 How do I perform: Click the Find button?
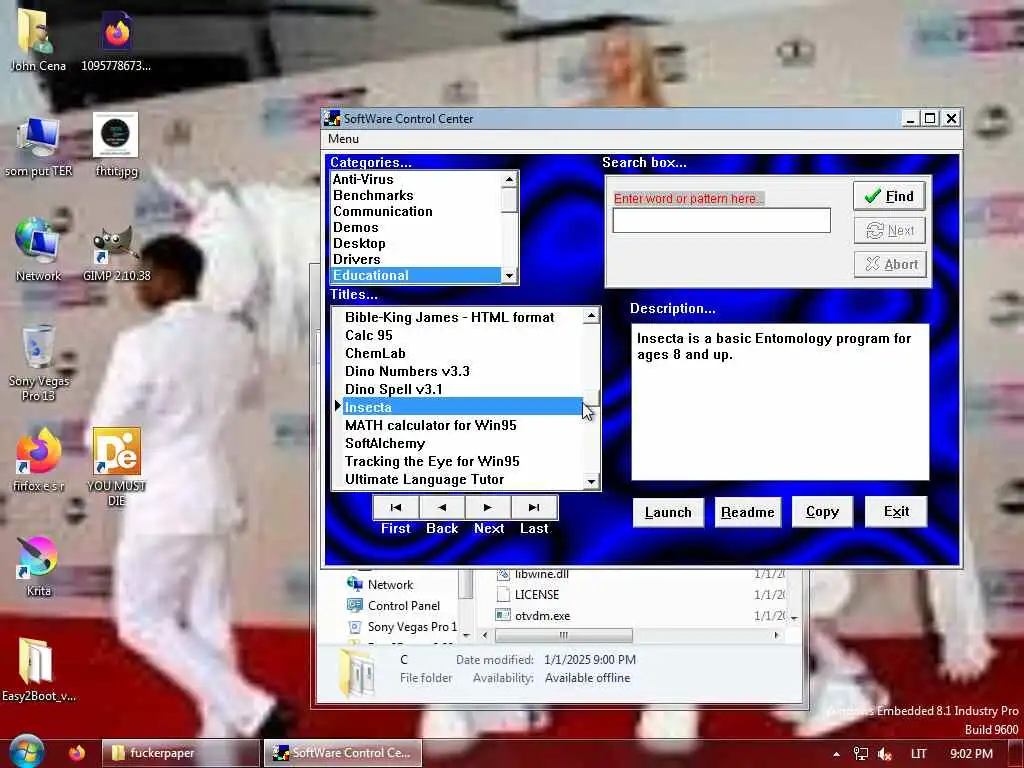tap(889, 196)
